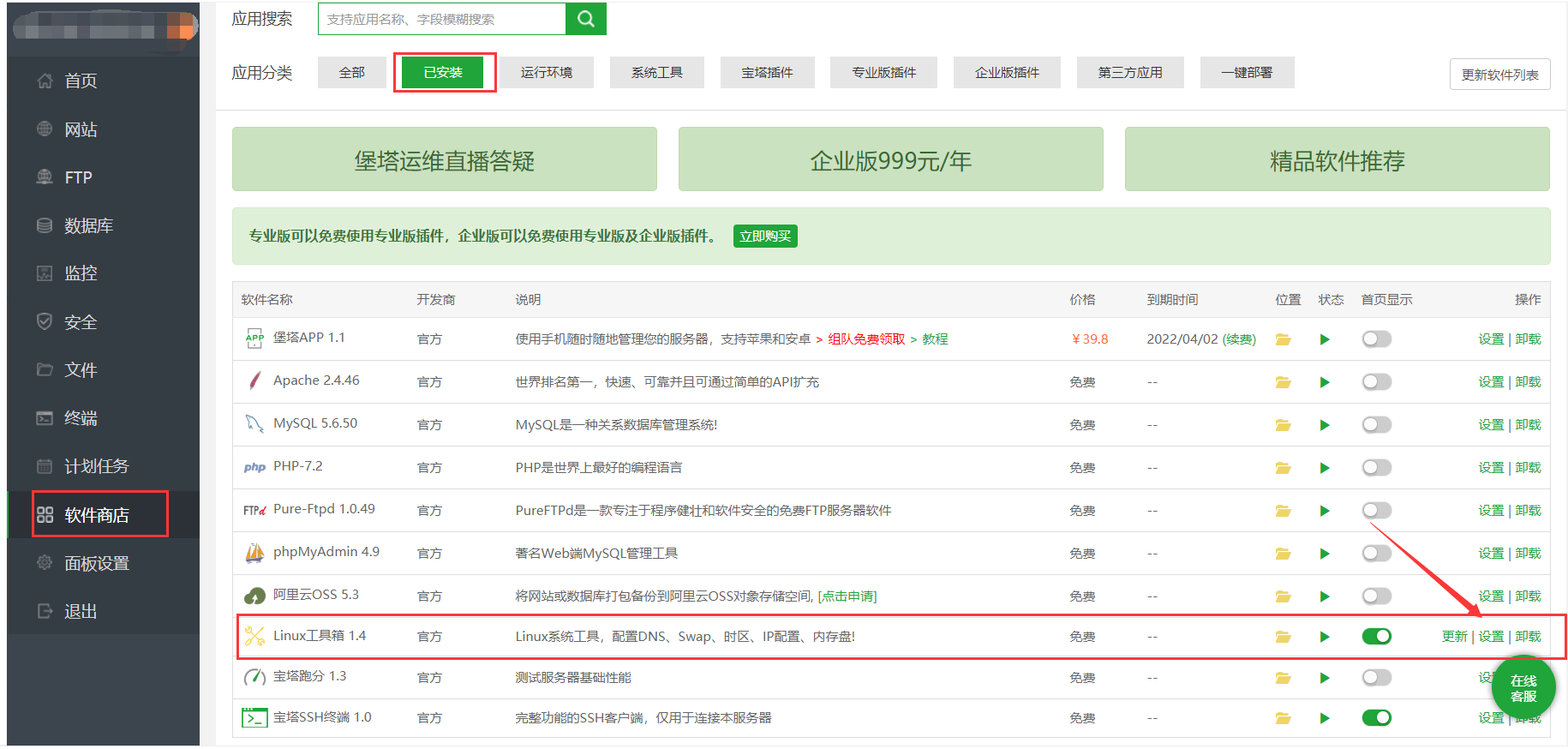Open folder location for 堡塔APP 1.1
Viewport: 1568px width, 749px height.
pos(1283,339)
